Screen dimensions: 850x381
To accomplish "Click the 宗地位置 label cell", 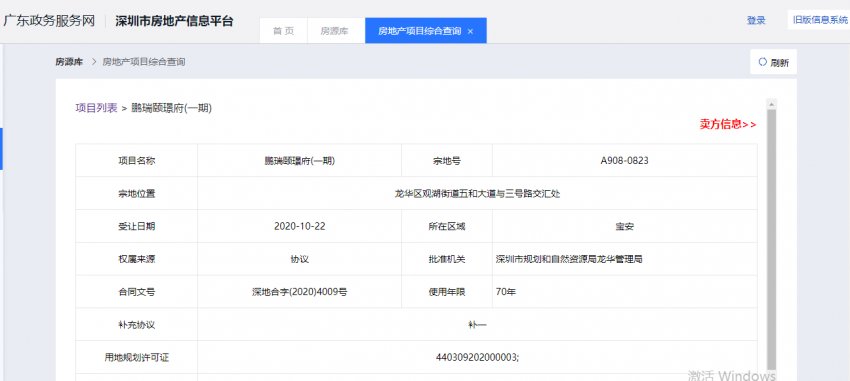I will [x=137, y=193].
